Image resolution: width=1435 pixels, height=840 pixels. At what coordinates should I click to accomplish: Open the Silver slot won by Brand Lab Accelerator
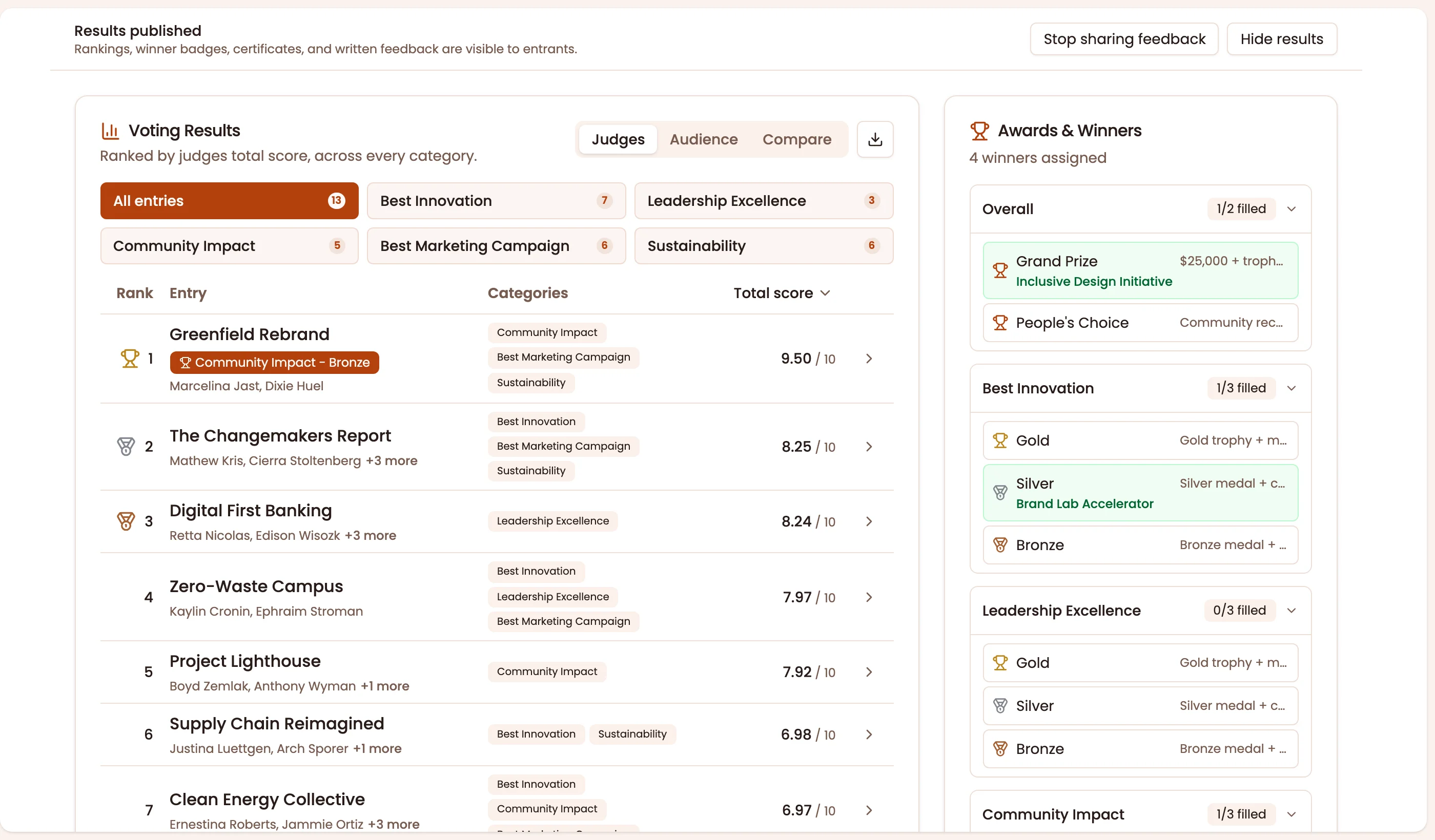click(1140, 493)
